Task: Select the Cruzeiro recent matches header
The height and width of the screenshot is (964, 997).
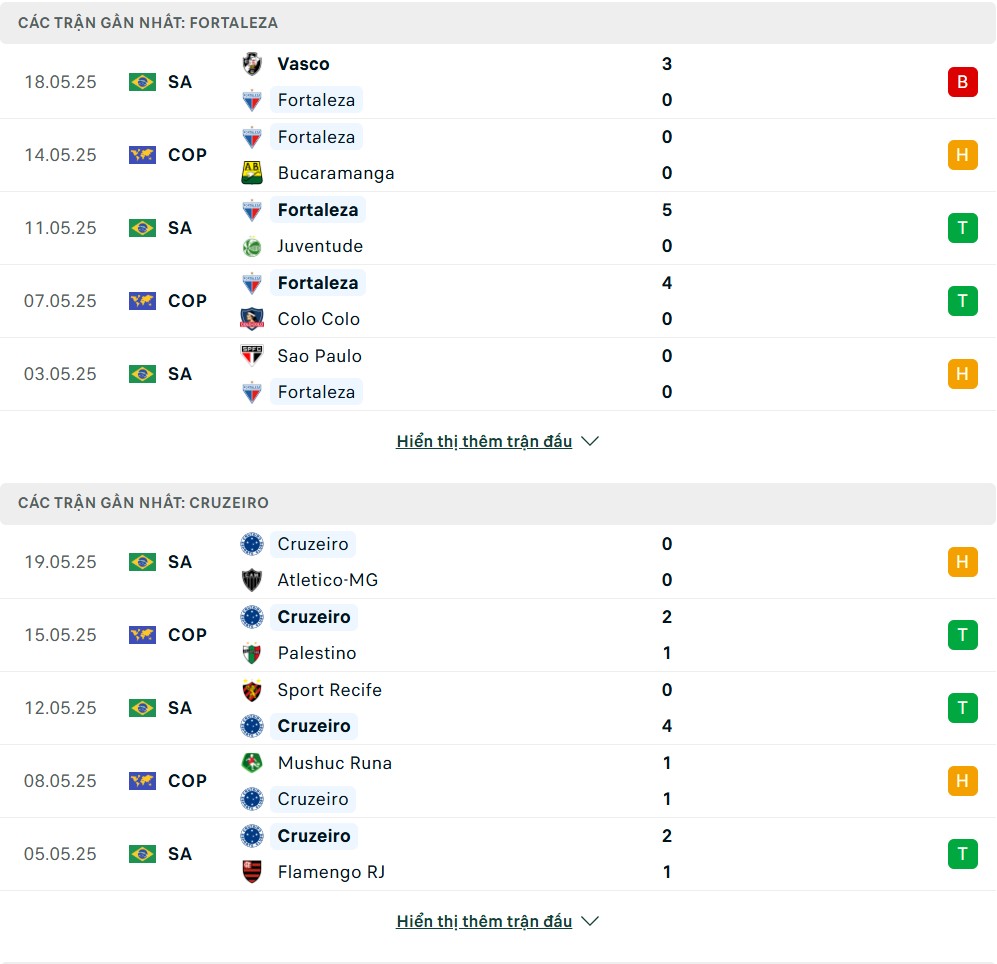Action: [498, 503]
